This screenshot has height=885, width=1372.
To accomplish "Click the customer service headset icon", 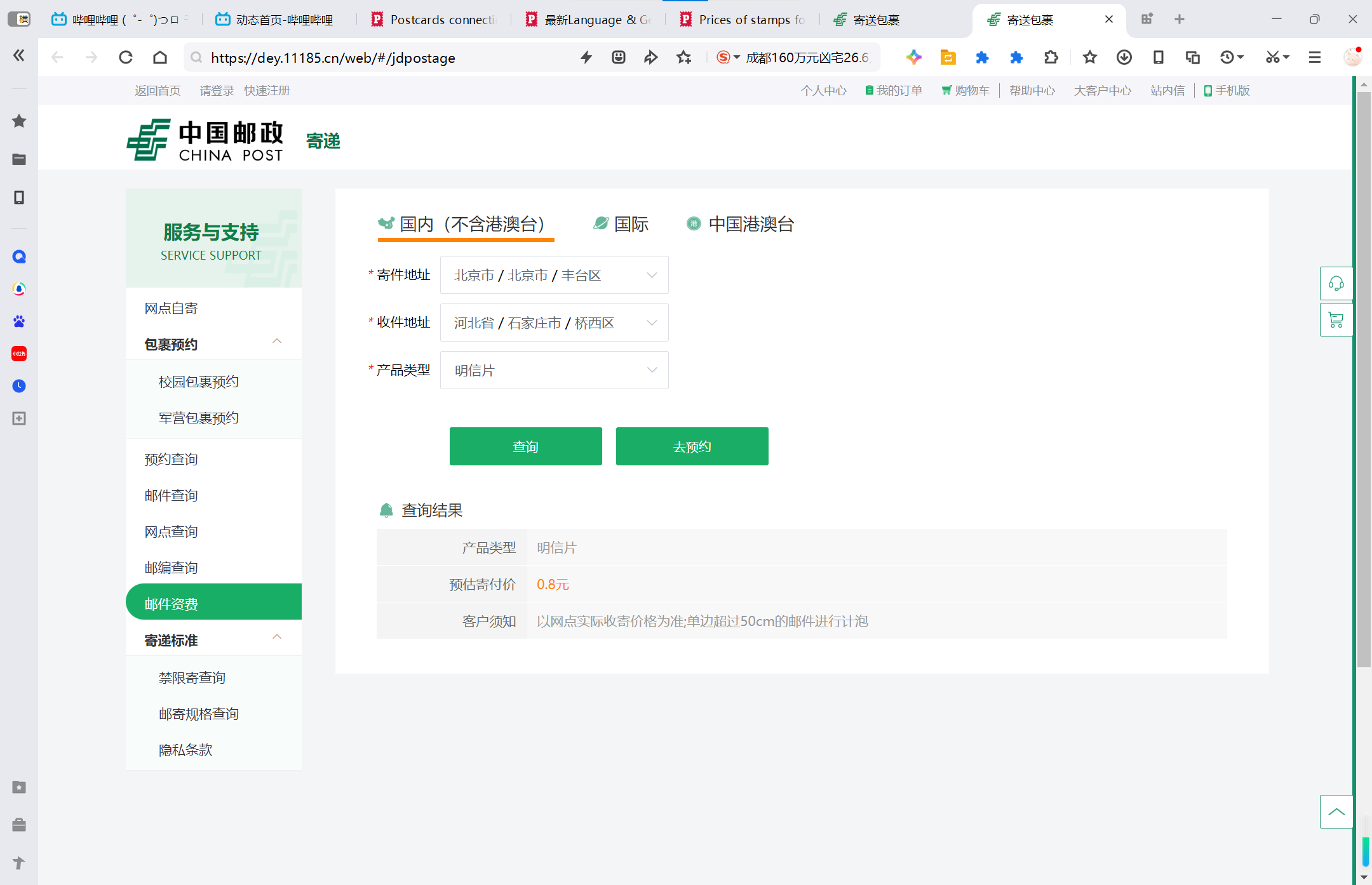I will point(1336,283).
